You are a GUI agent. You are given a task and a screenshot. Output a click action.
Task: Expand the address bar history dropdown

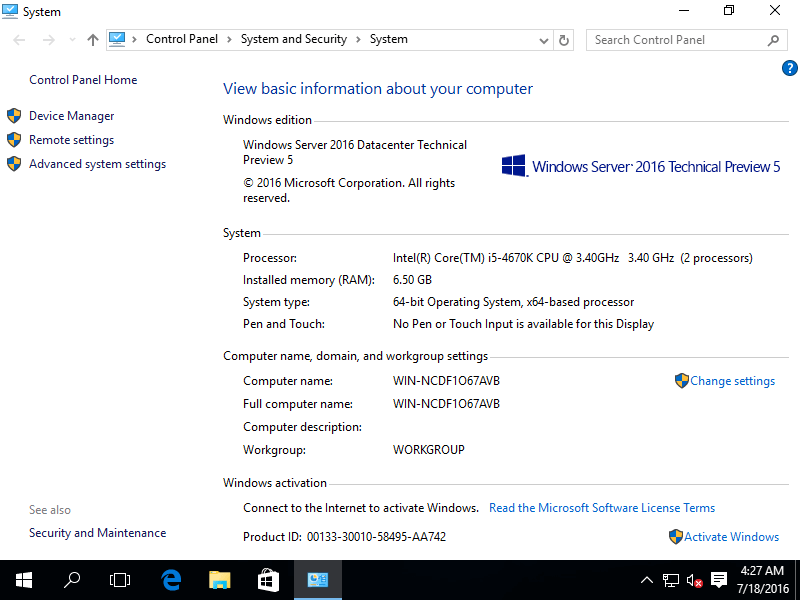[543, 40]
